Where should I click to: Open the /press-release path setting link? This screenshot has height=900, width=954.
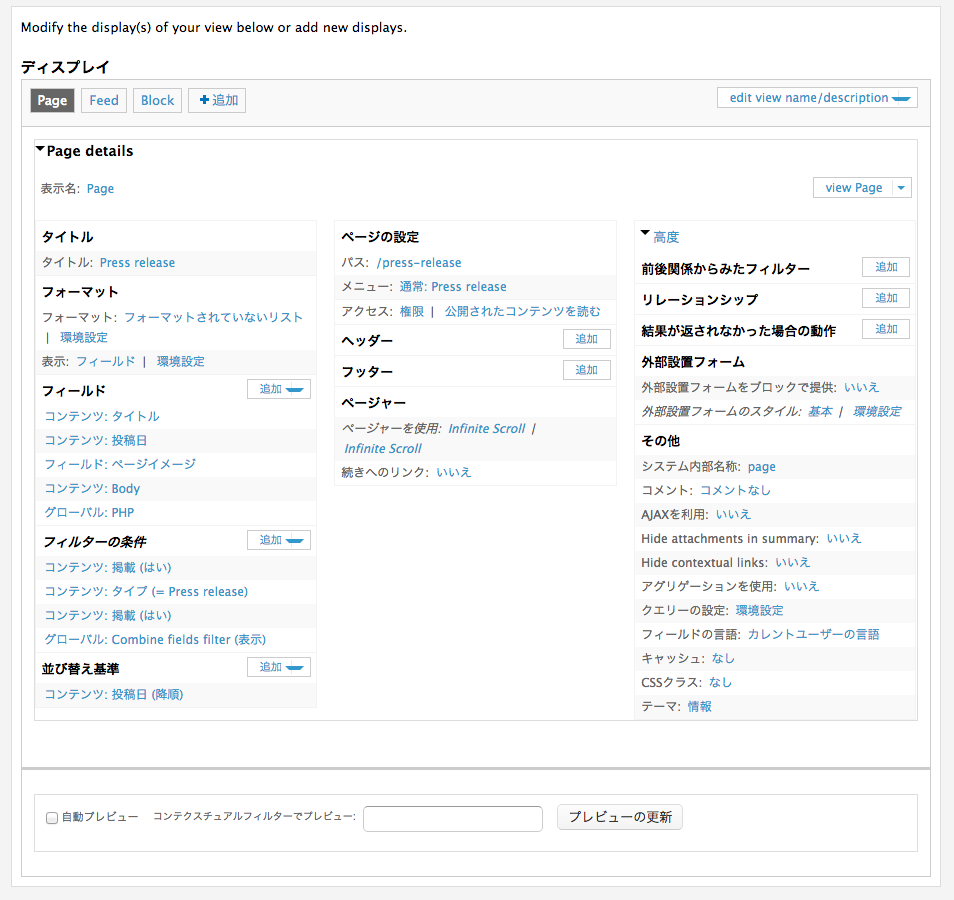(x=418, y=262)
